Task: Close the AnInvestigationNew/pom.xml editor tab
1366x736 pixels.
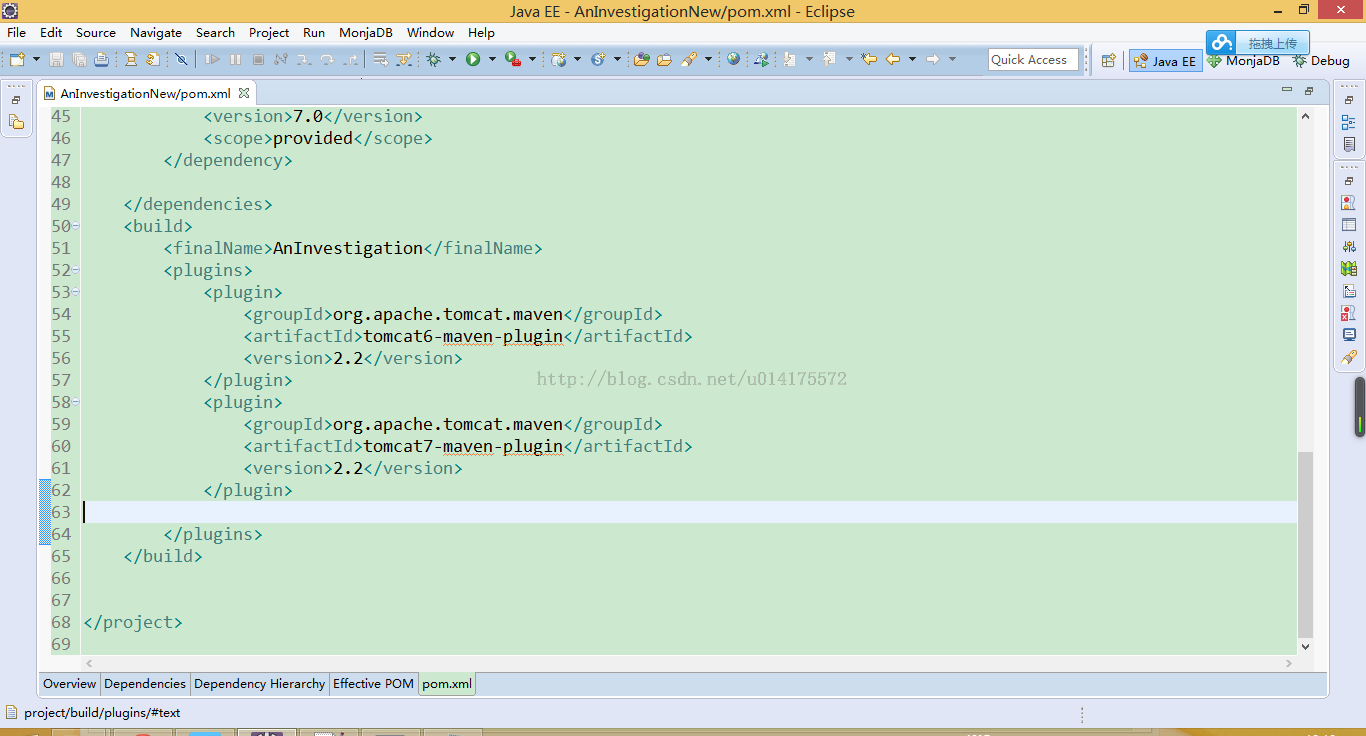Action: [243, 93]
